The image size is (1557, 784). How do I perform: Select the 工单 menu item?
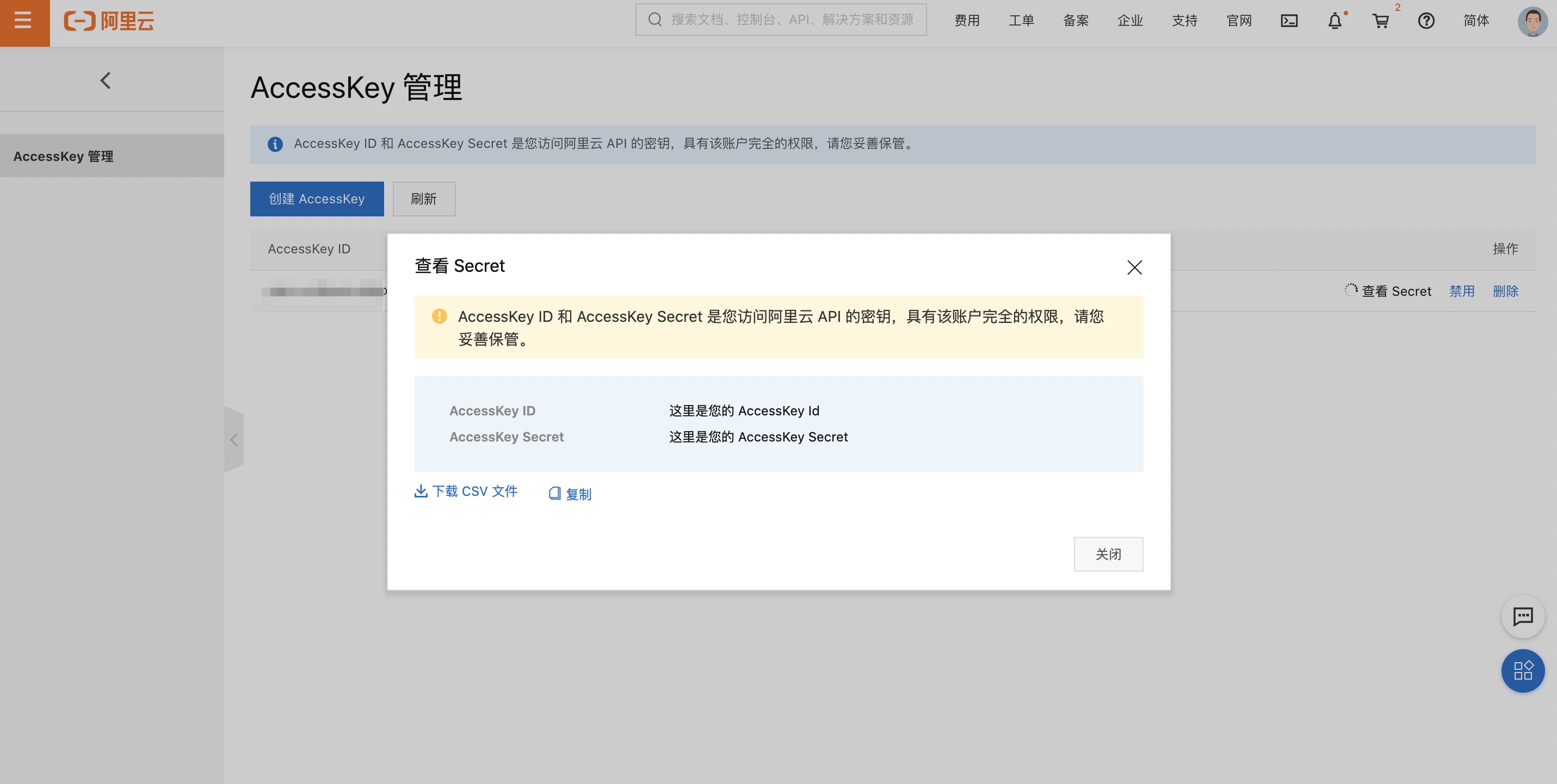1021,19
